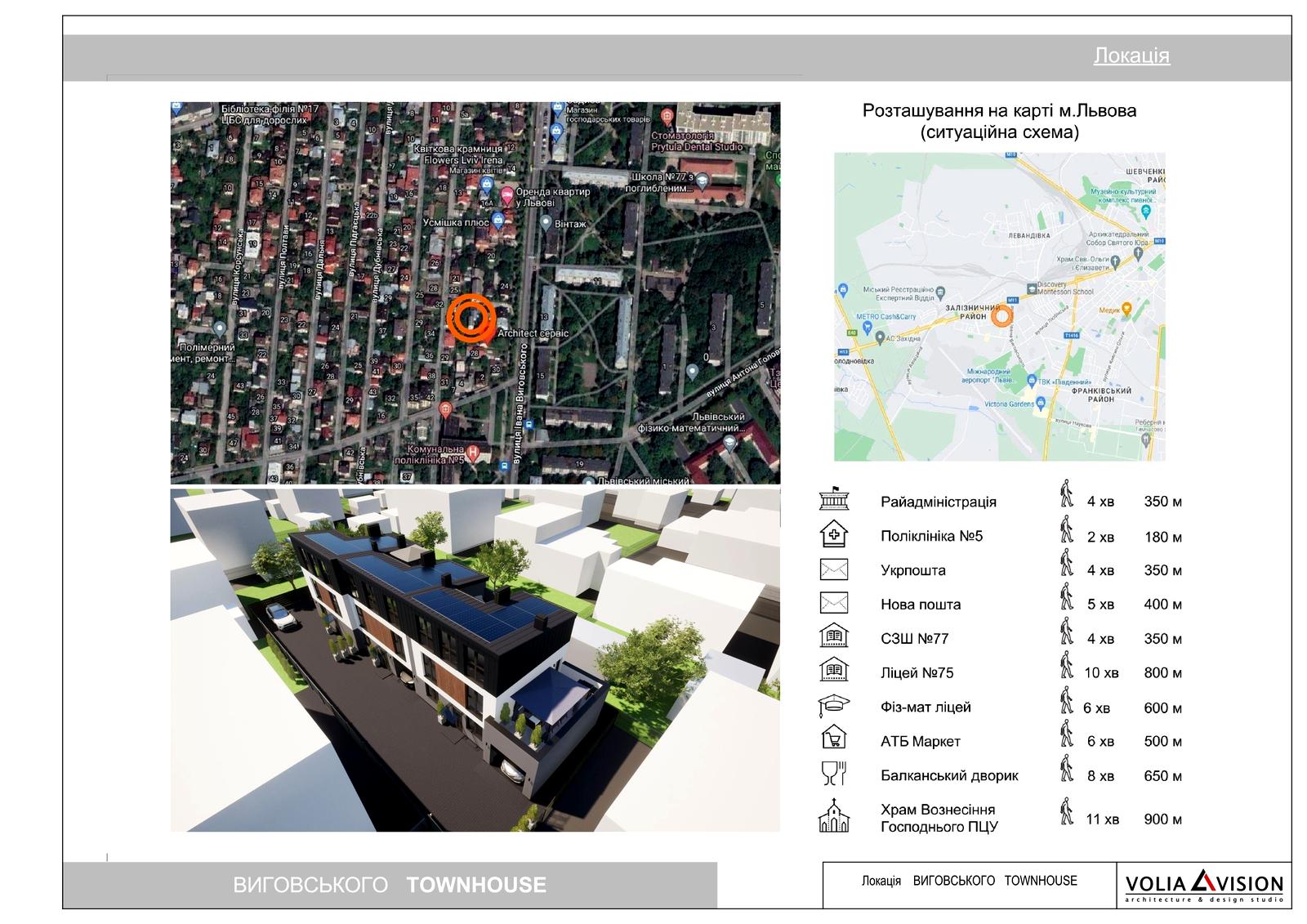Click the Комунальна поліклініка №5 map pin
The height and width of the screenshot is (924, 1307).
(472, 451)
